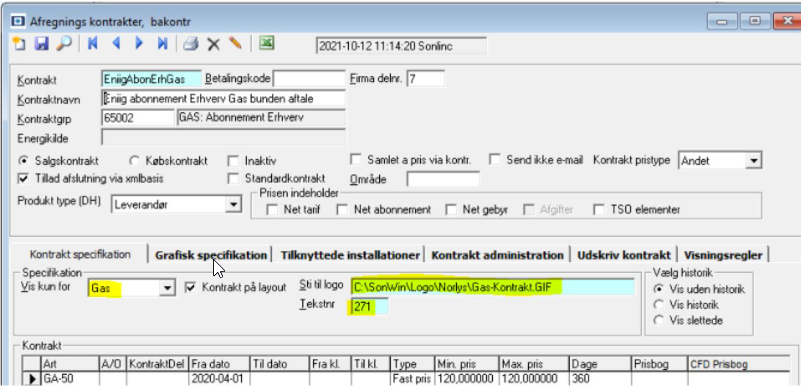
Task: Go to the next record
Action: (139, 43)
